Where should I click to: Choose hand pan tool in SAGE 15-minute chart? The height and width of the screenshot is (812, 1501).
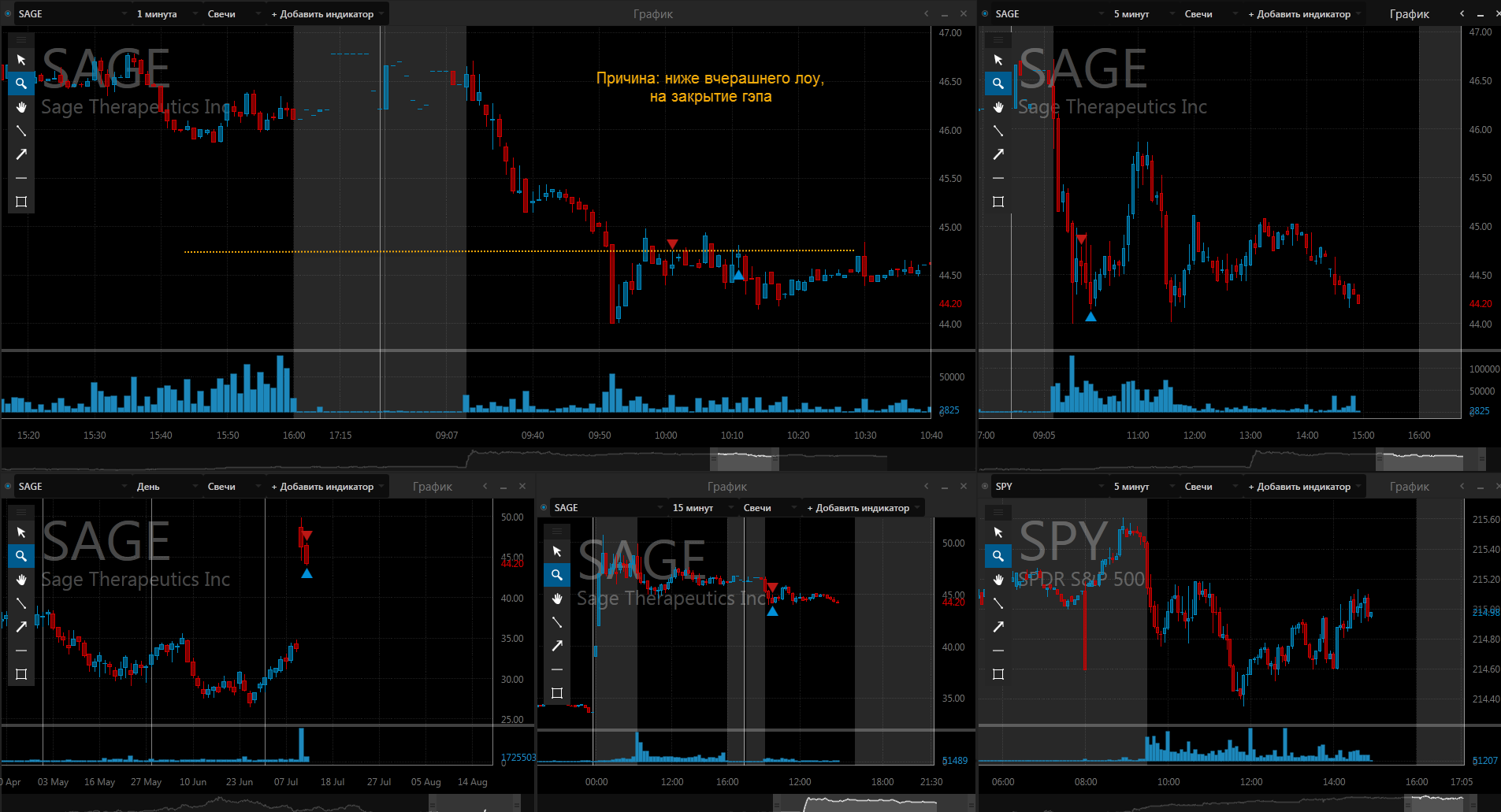(x=557, y=599)
